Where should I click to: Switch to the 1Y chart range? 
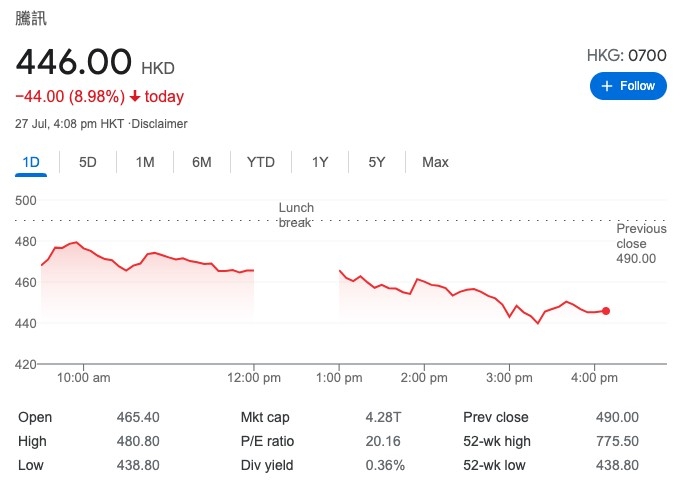320,162
